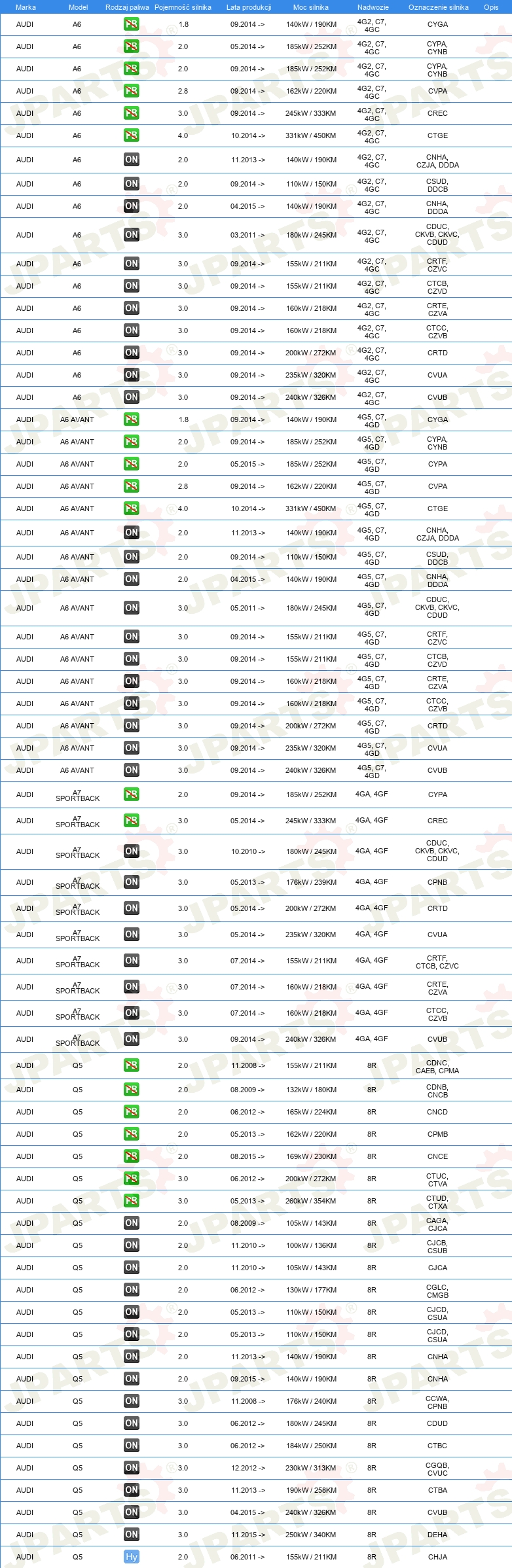Click ON icon in Q5 CGLC, CMGB row

click(x=132, y=1290)
